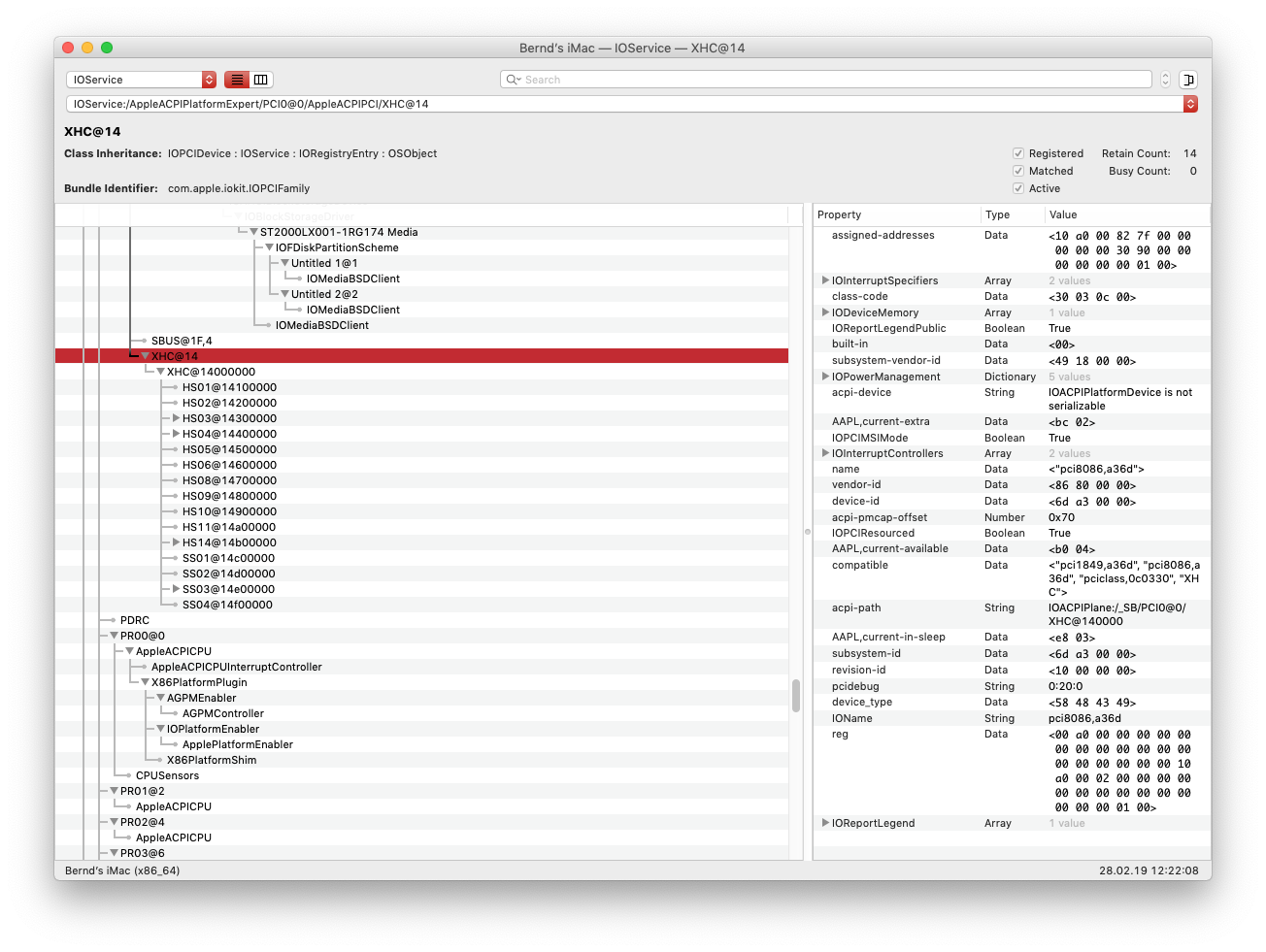Click the stepper beside the search field

[1165, 80]
